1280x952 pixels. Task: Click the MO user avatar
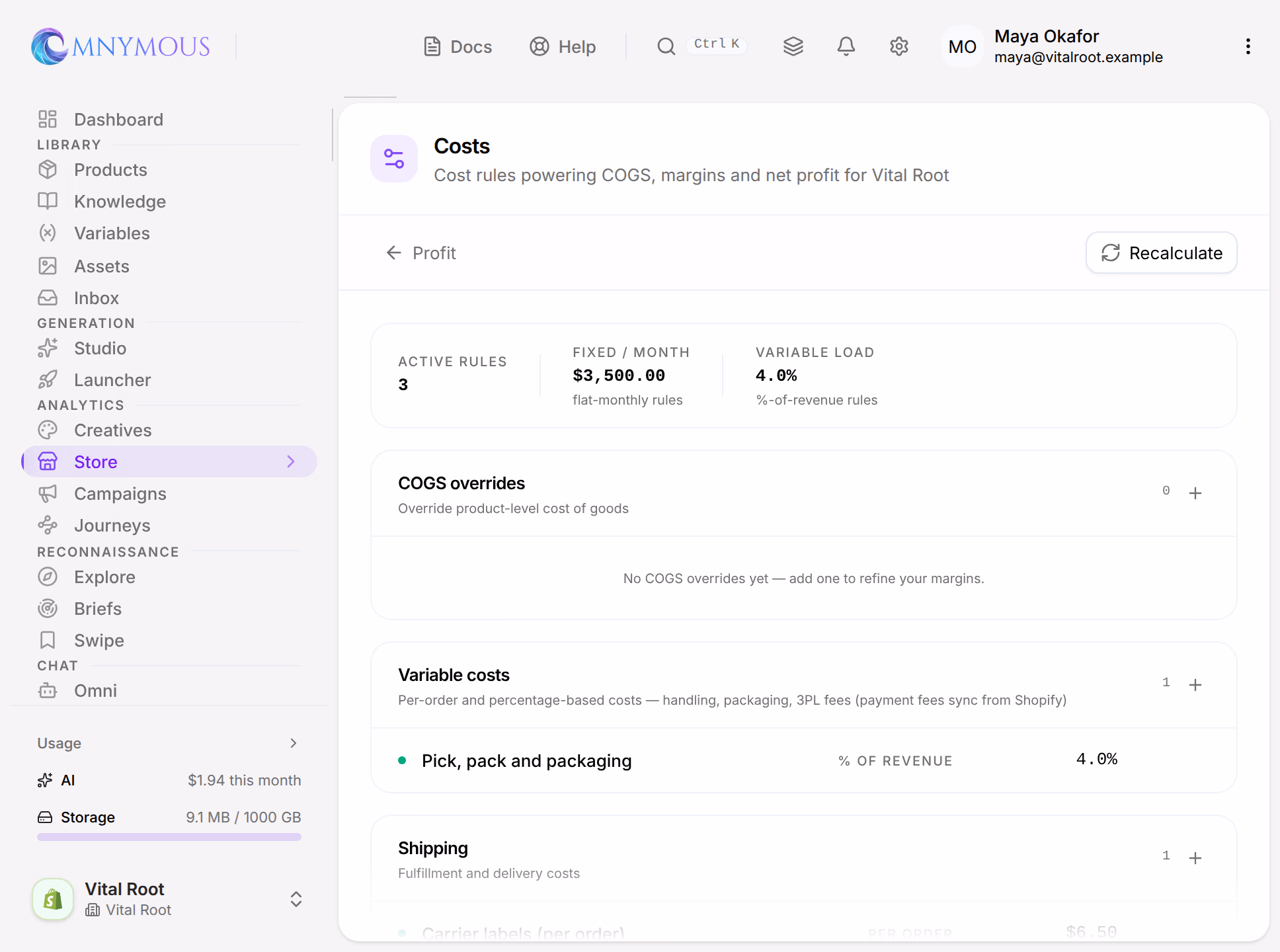click(x=963, y=46)
